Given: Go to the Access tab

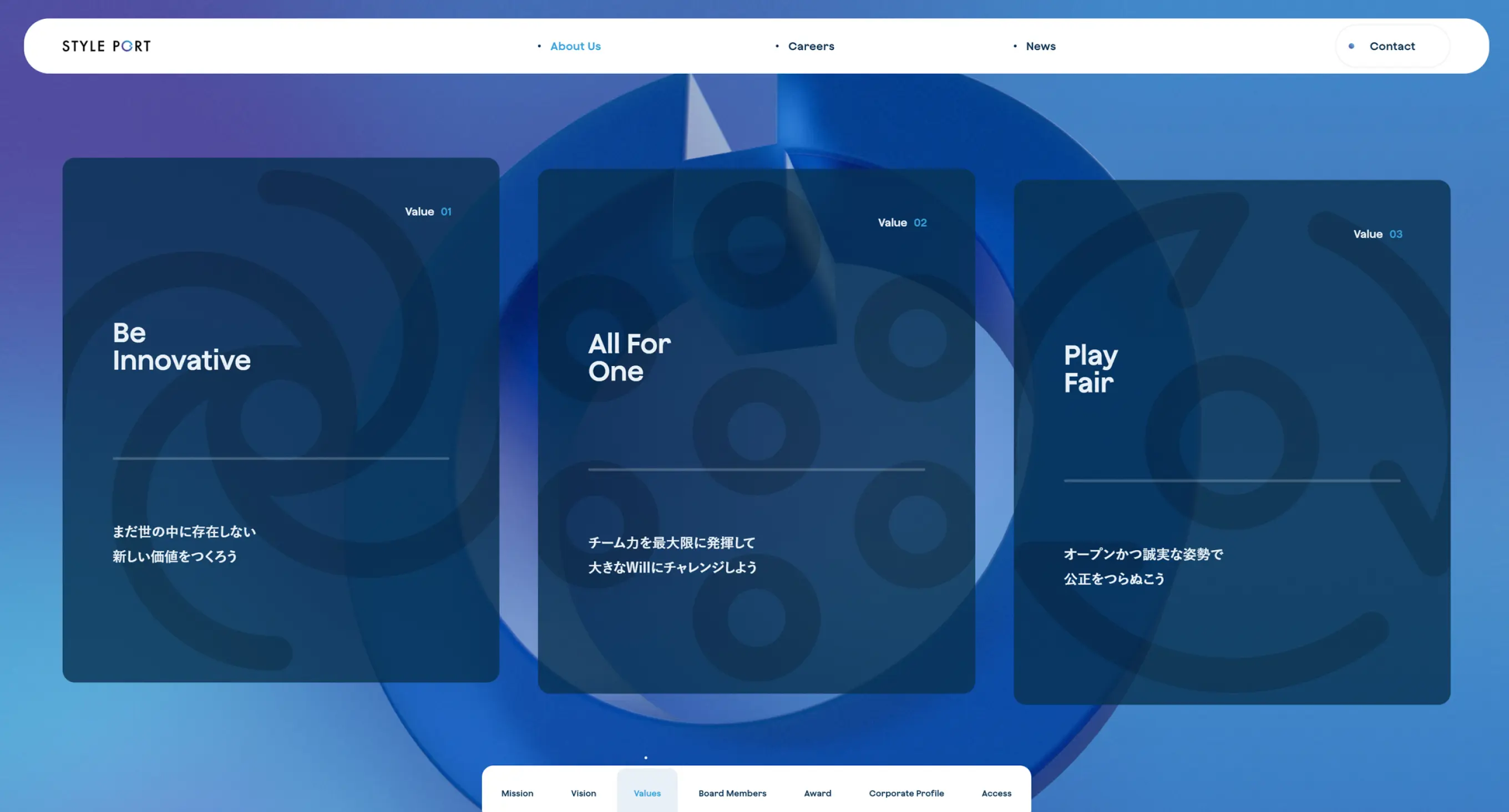Looking at the screenshot, I should (x=996, y=793).
